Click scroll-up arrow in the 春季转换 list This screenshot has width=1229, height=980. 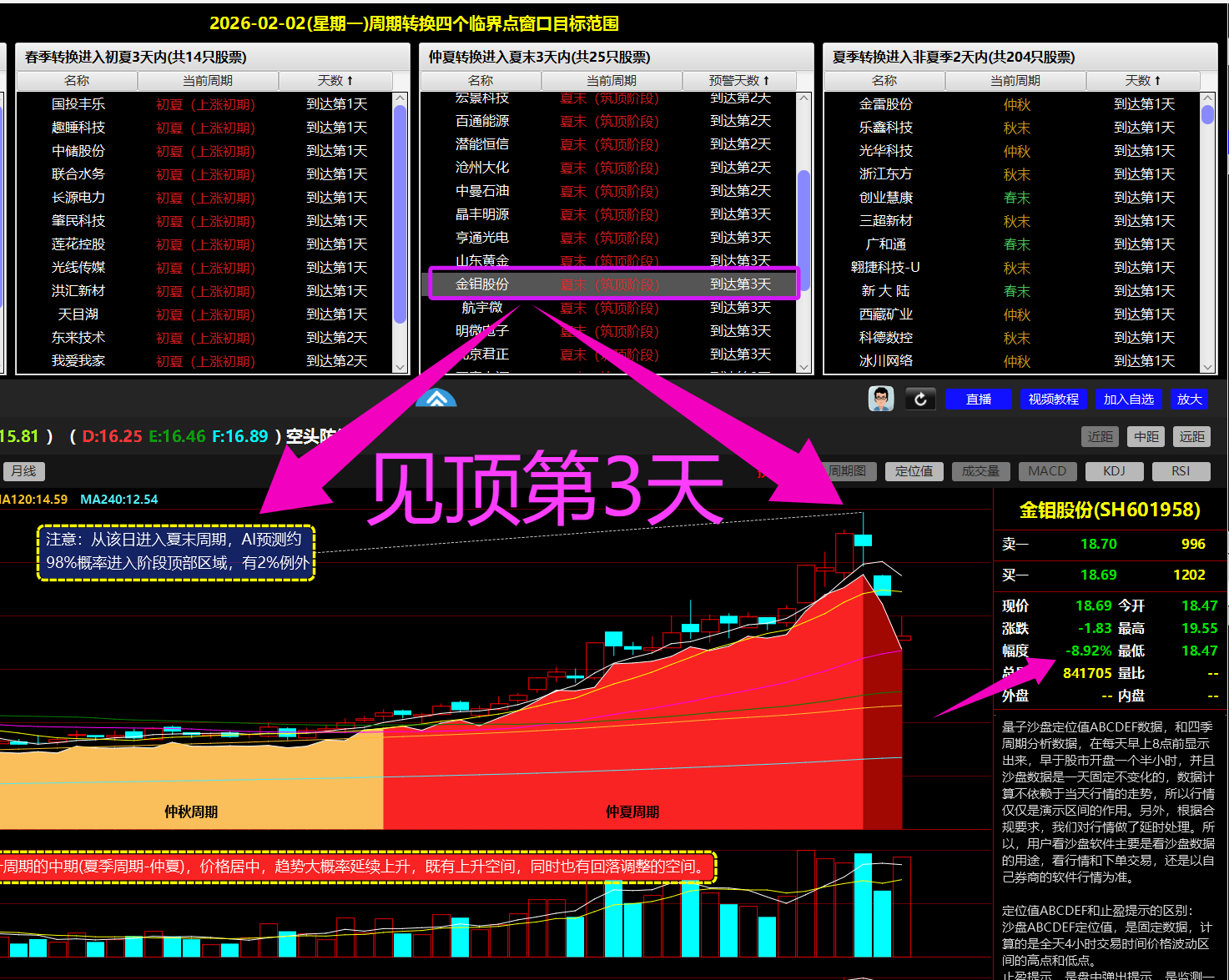(400, 98)
